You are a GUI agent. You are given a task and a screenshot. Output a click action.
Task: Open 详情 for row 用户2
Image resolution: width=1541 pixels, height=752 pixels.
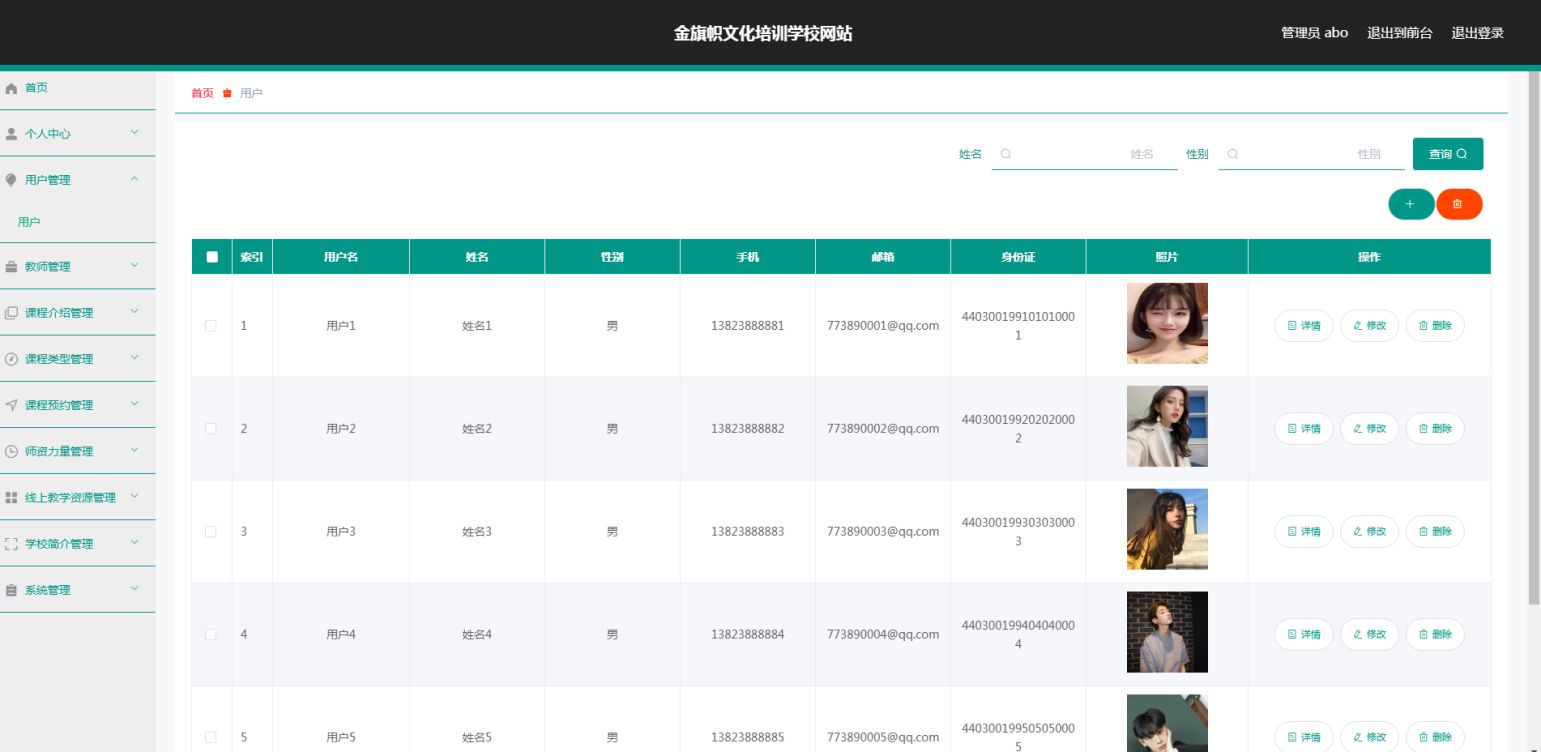pyautogui.click(x=1304, y=429)
